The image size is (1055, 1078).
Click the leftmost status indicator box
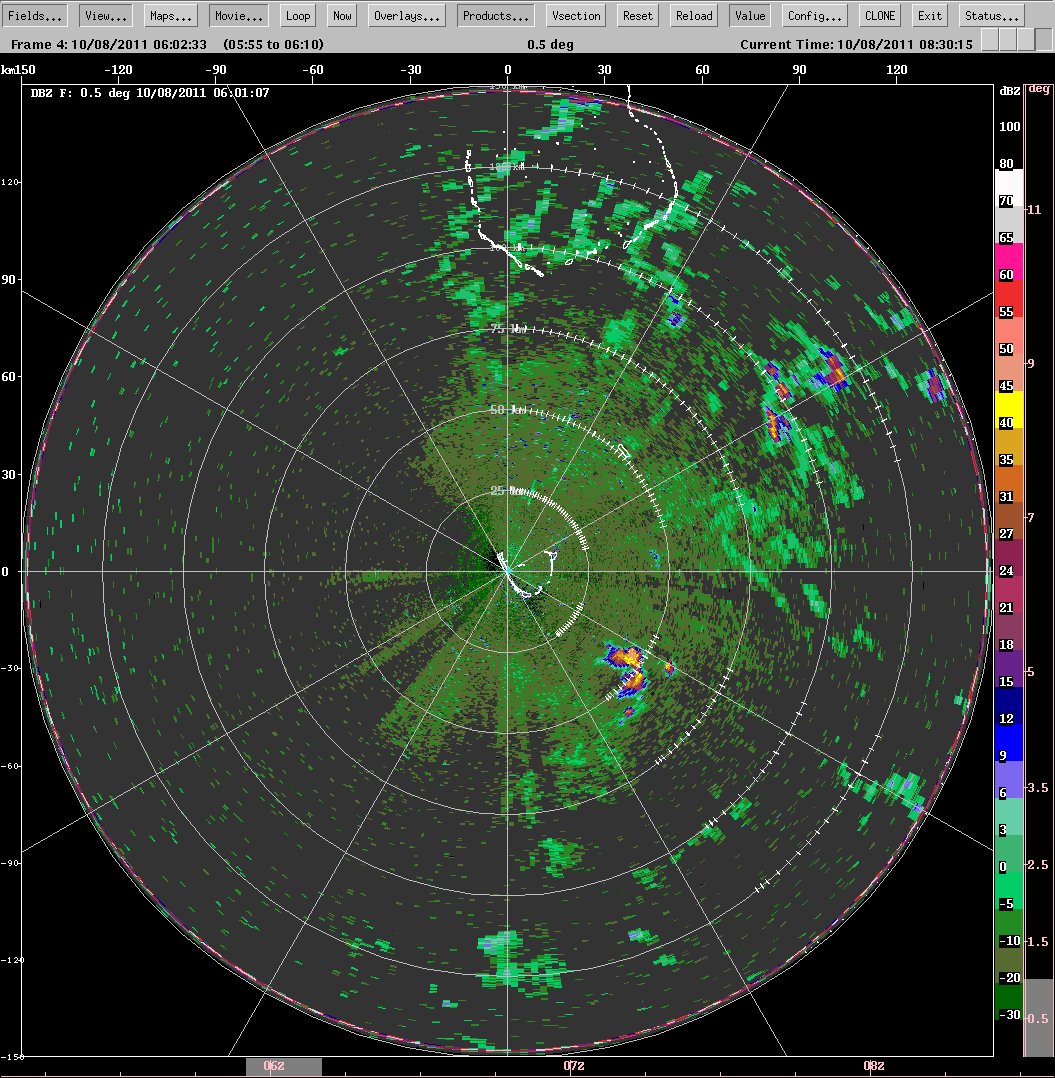(990, 40)
